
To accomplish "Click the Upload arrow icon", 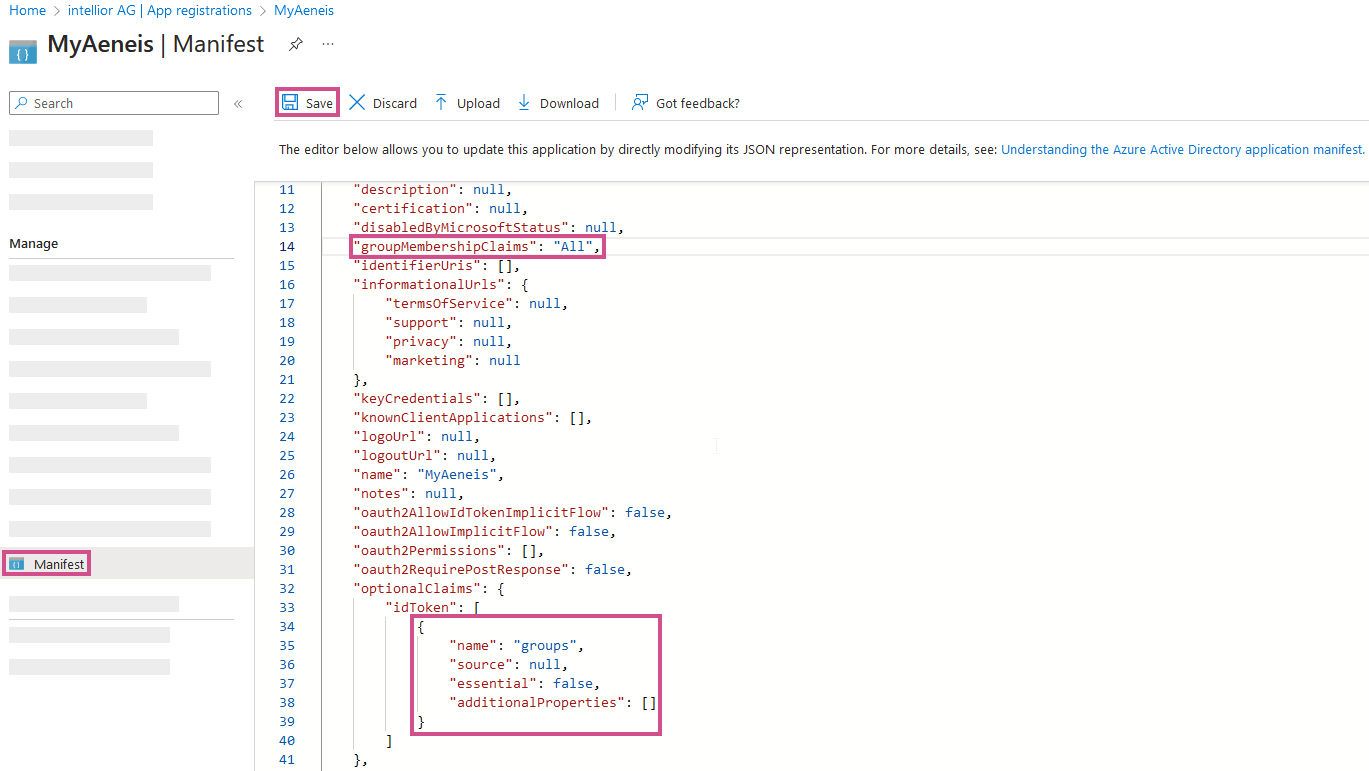I will [x=441, y=103].
